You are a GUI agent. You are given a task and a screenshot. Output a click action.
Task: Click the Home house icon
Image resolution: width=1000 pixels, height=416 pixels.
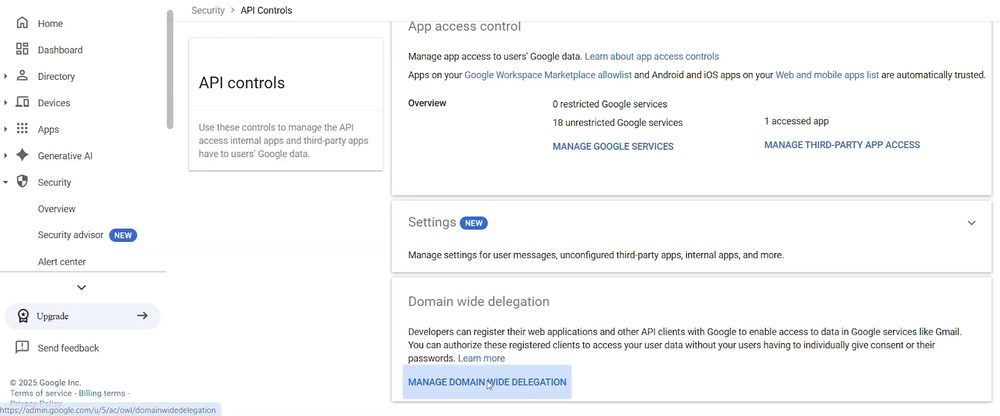22,23
